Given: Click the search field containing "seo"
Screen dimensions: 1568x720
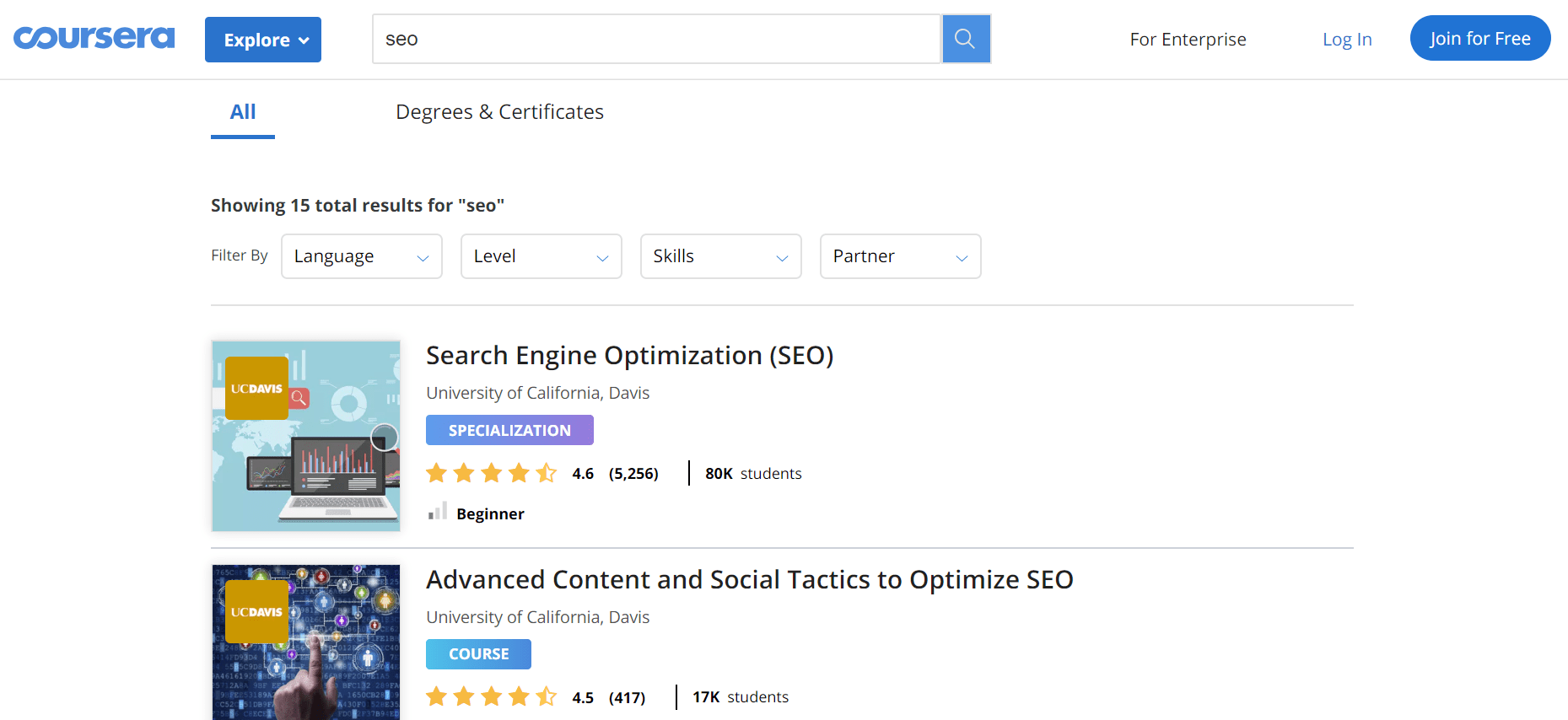Looking at the screenshot, I should coord(656,39).
